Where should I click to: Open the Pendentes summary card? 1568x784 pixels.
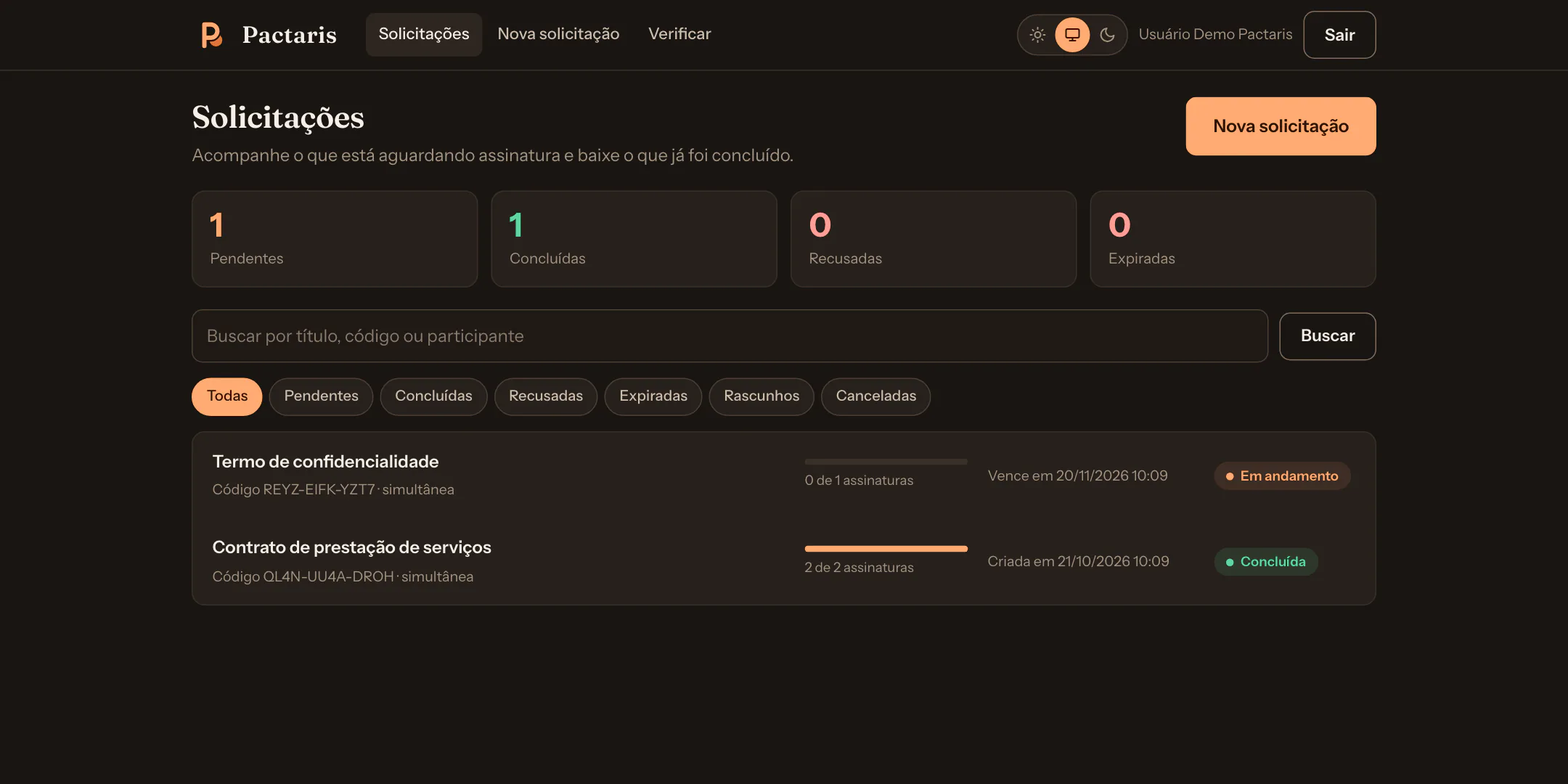tap(335, 239)
